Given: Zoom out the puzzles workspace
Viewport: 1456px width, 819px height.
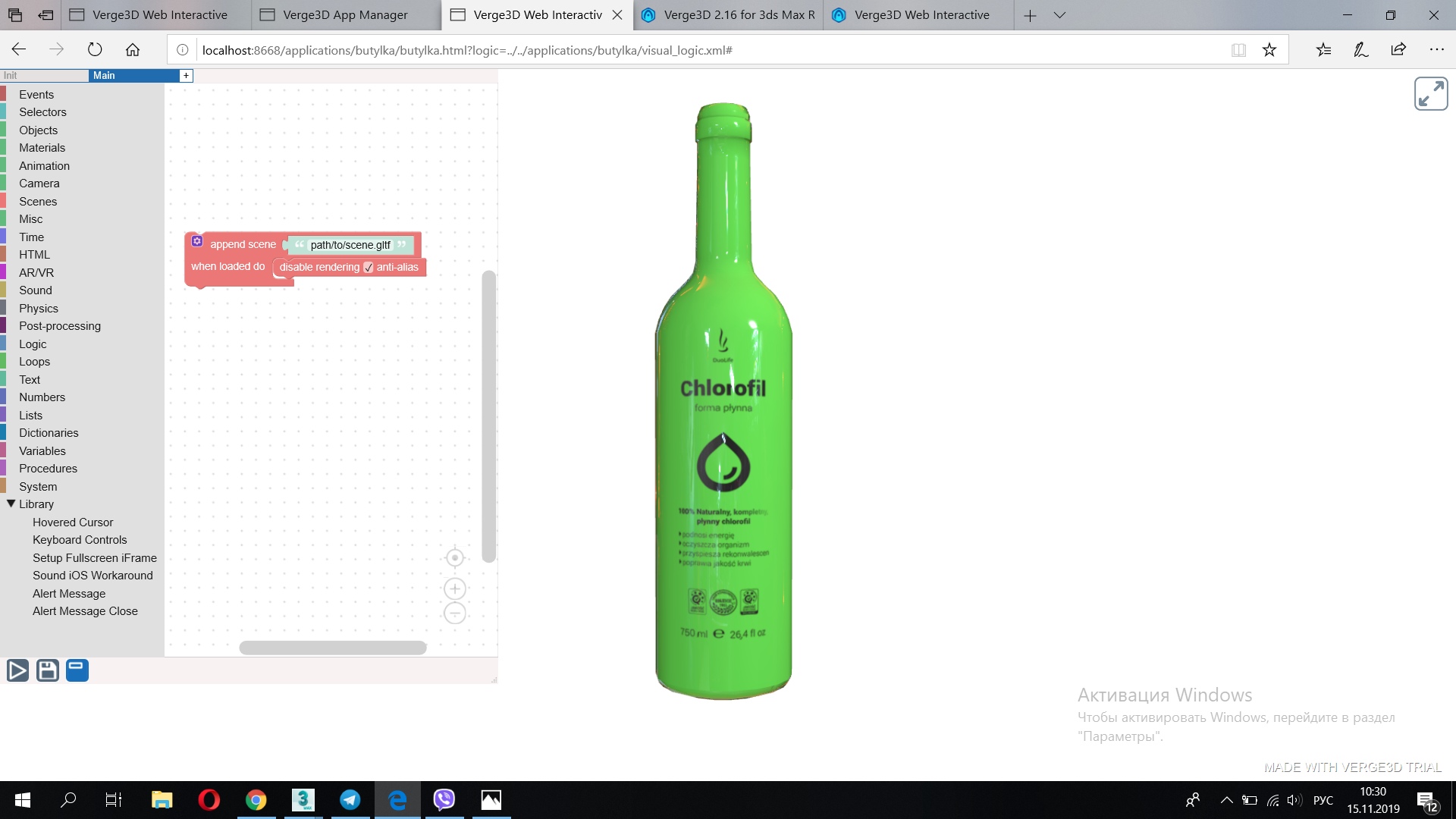Looking at the screenshot, I should point(454,613).
